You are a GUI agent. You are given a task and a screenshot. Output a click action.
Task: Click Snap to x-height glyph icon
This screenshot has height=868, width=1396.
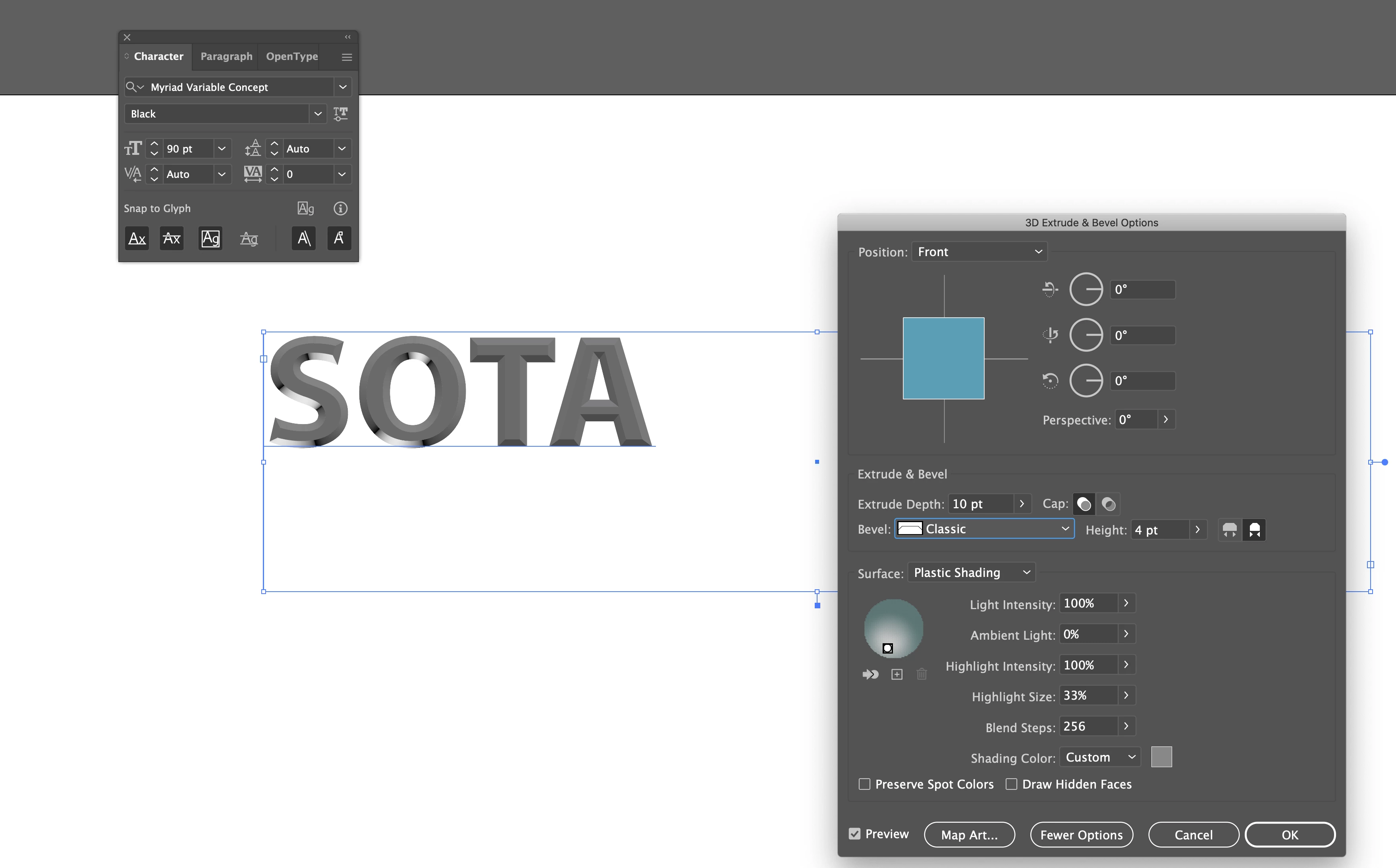click(x=172, y=238)
